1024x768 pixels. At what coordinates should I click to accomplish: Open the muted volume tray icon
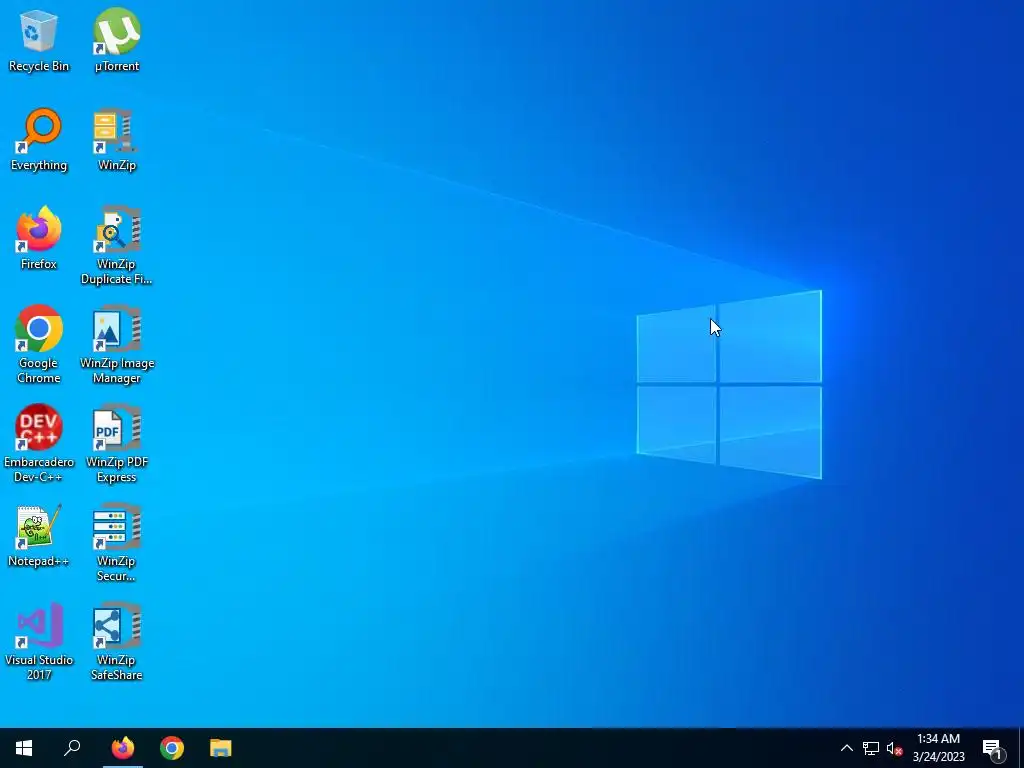(x=894, y=748)
